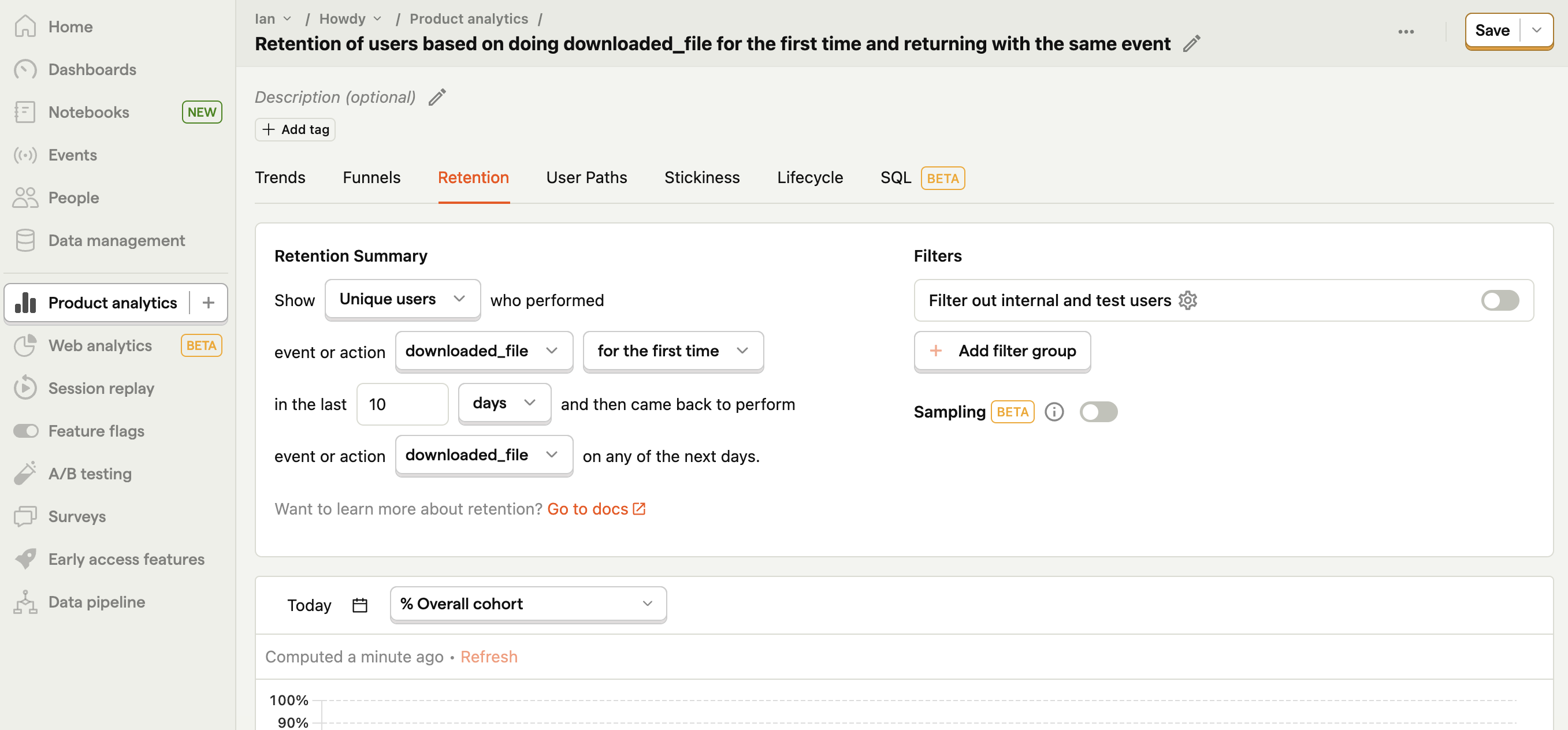This screenshot has height=730, width=1568.
Task: Click the Surveys sidebar icon
Action: pos(27,516)
